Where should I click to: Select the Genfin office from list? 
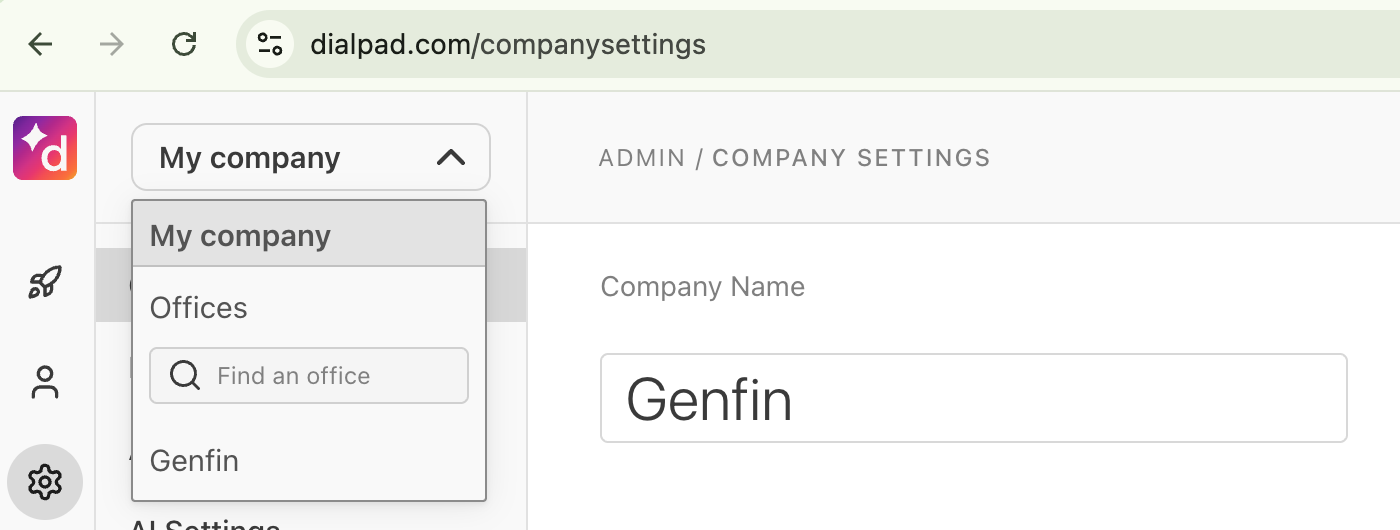click(x=195, y=461)
